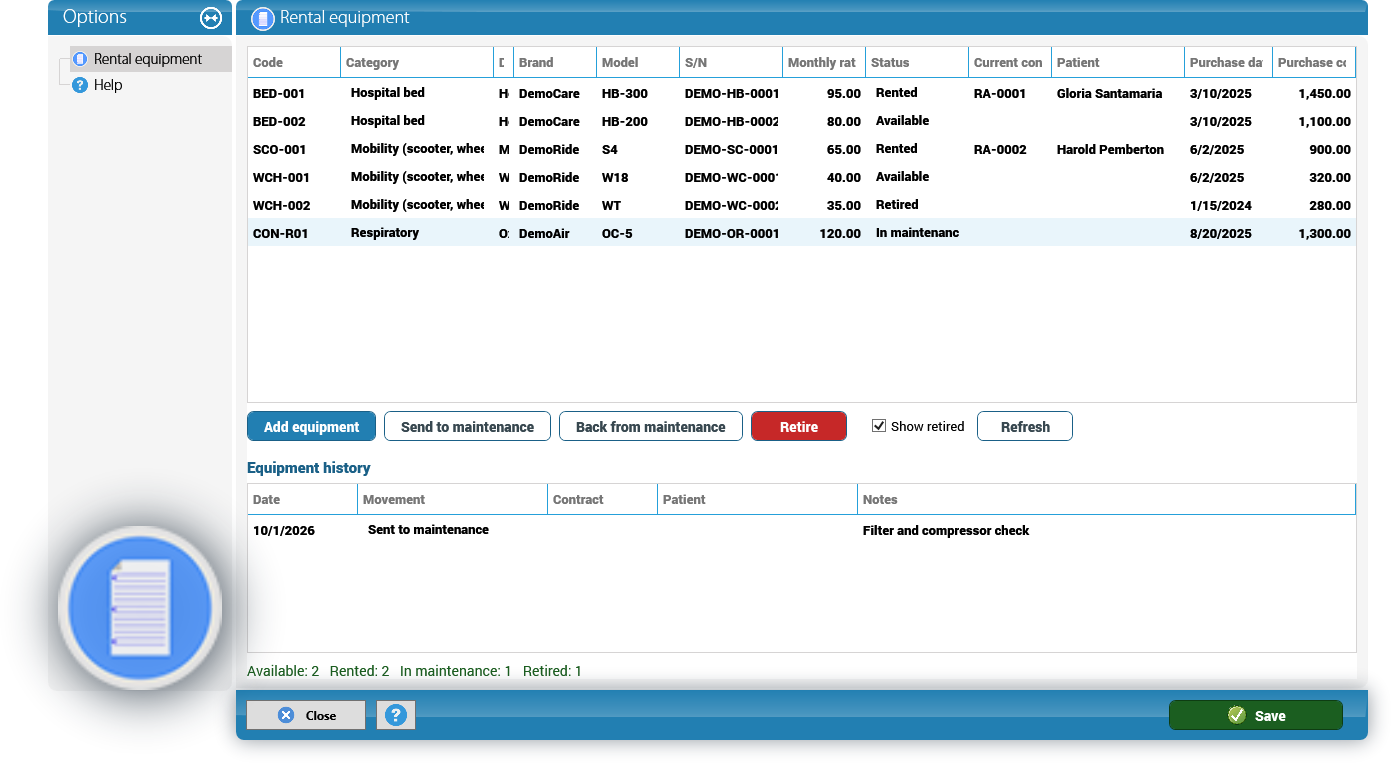Image resolution: width=1391 pixels, height=763 pixels.
Task: Uncheck the Show retired checkbox
Action: 879,426
